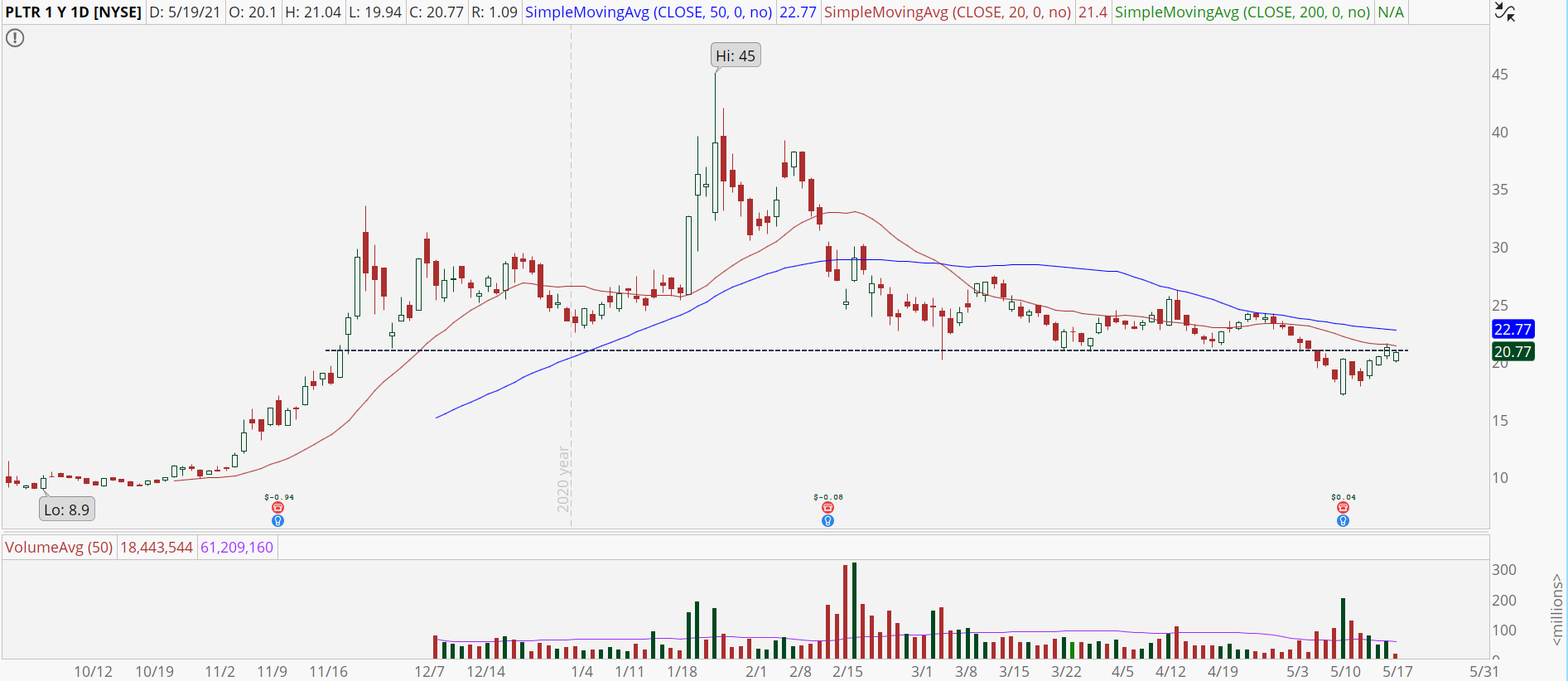Click the blue lightbulb icon under $0.04
1568x681 pixels.
tap(1343, 521)
